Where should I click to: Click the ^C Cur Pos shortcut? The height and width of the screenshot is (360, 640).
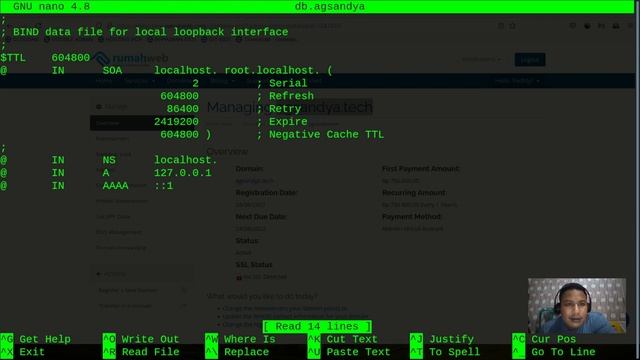click(544, 339)
